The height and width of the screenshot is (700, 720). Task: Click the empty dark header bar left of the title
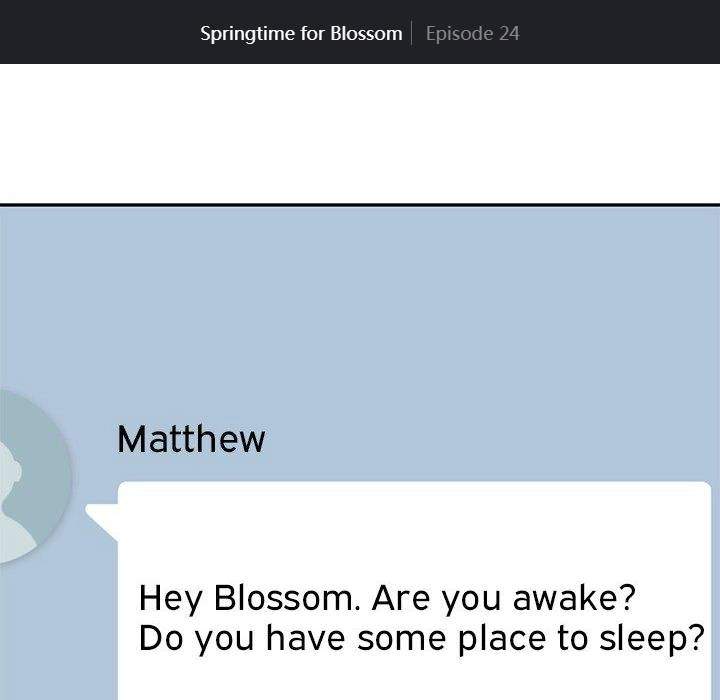tap(90, 33)
